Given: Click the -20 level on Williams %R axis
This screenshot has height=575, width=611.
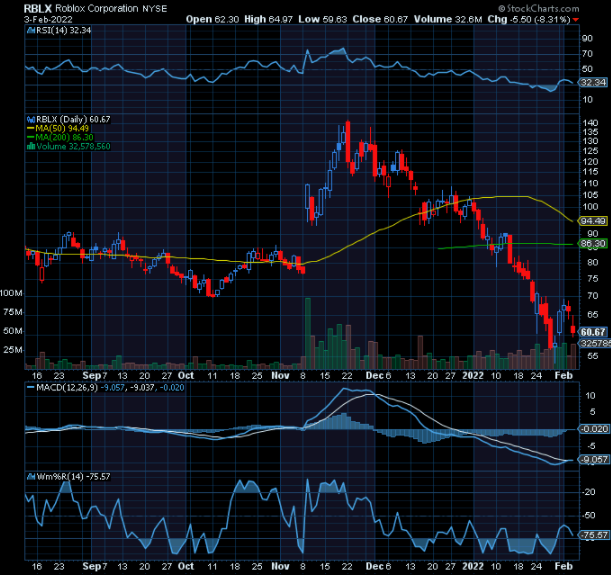Looking at the screenshot, I should [588, 492].
